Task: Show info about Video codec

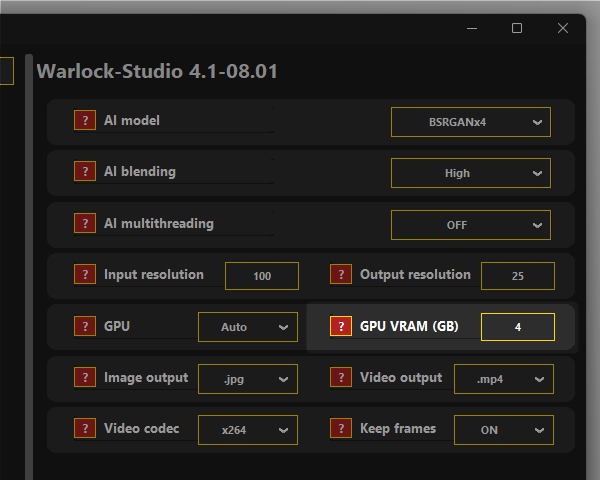Action: (x=85, y=428)
